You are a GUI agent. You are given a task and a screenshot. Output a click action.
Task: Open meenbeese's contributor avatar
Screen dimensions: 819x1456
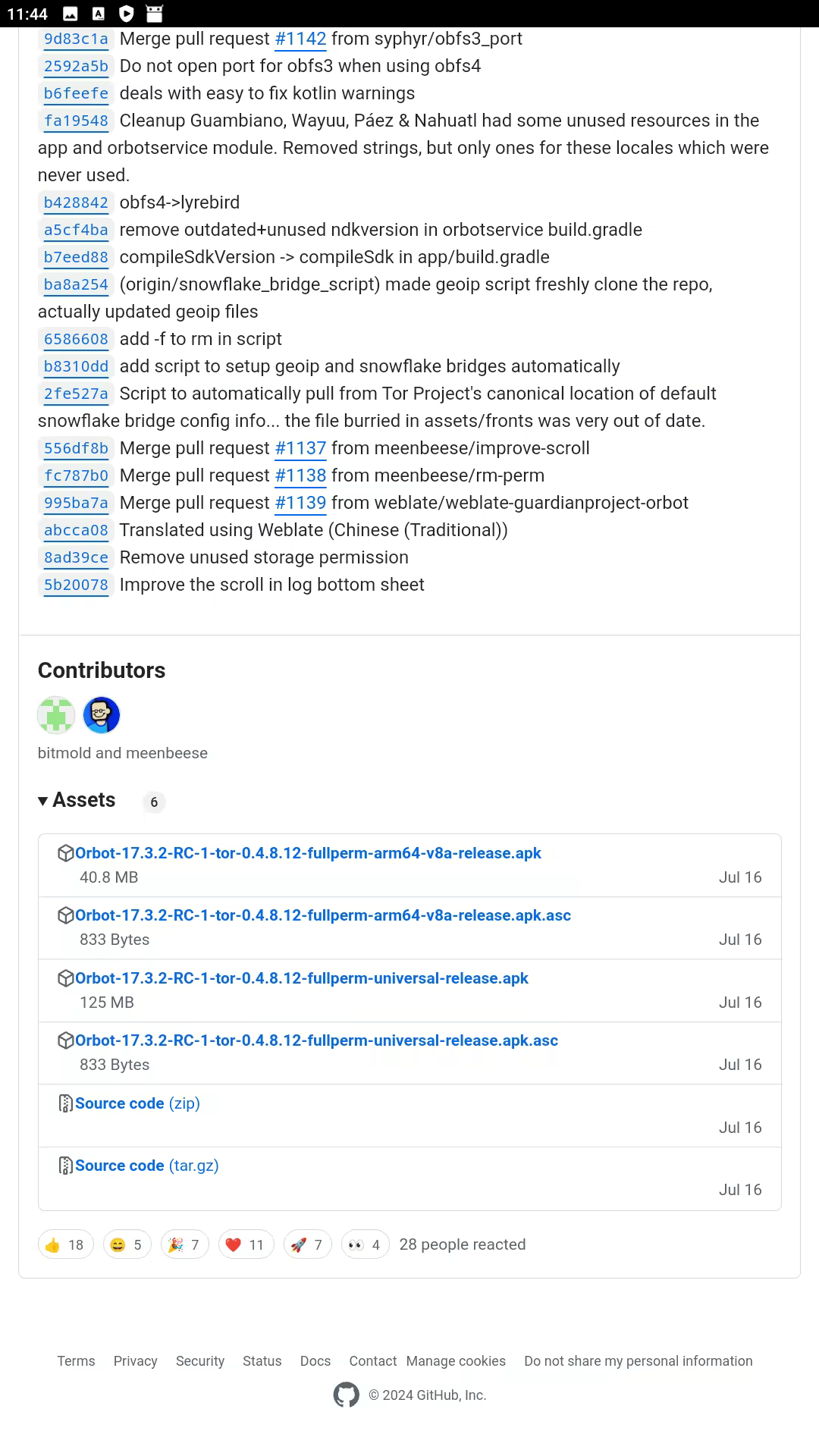click(x=102, y=714)
